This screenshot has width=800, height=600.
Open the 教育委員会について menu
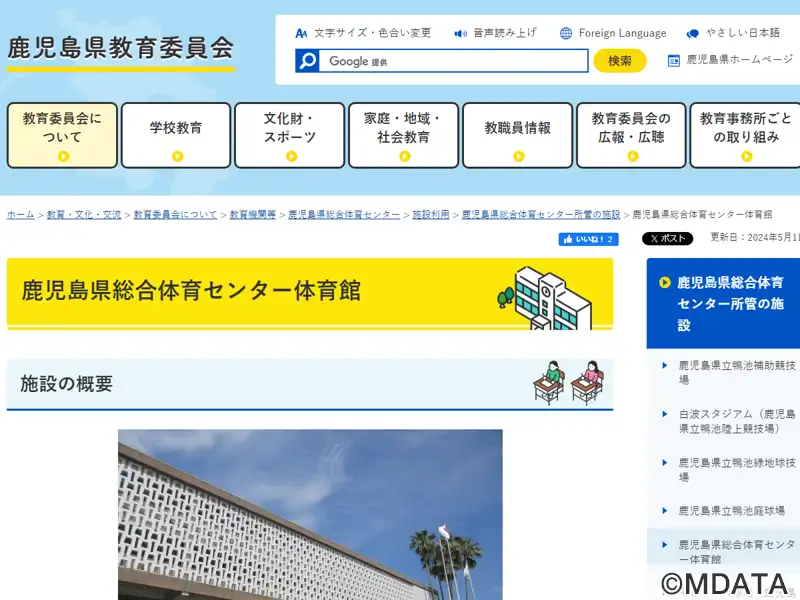[62, 135]
